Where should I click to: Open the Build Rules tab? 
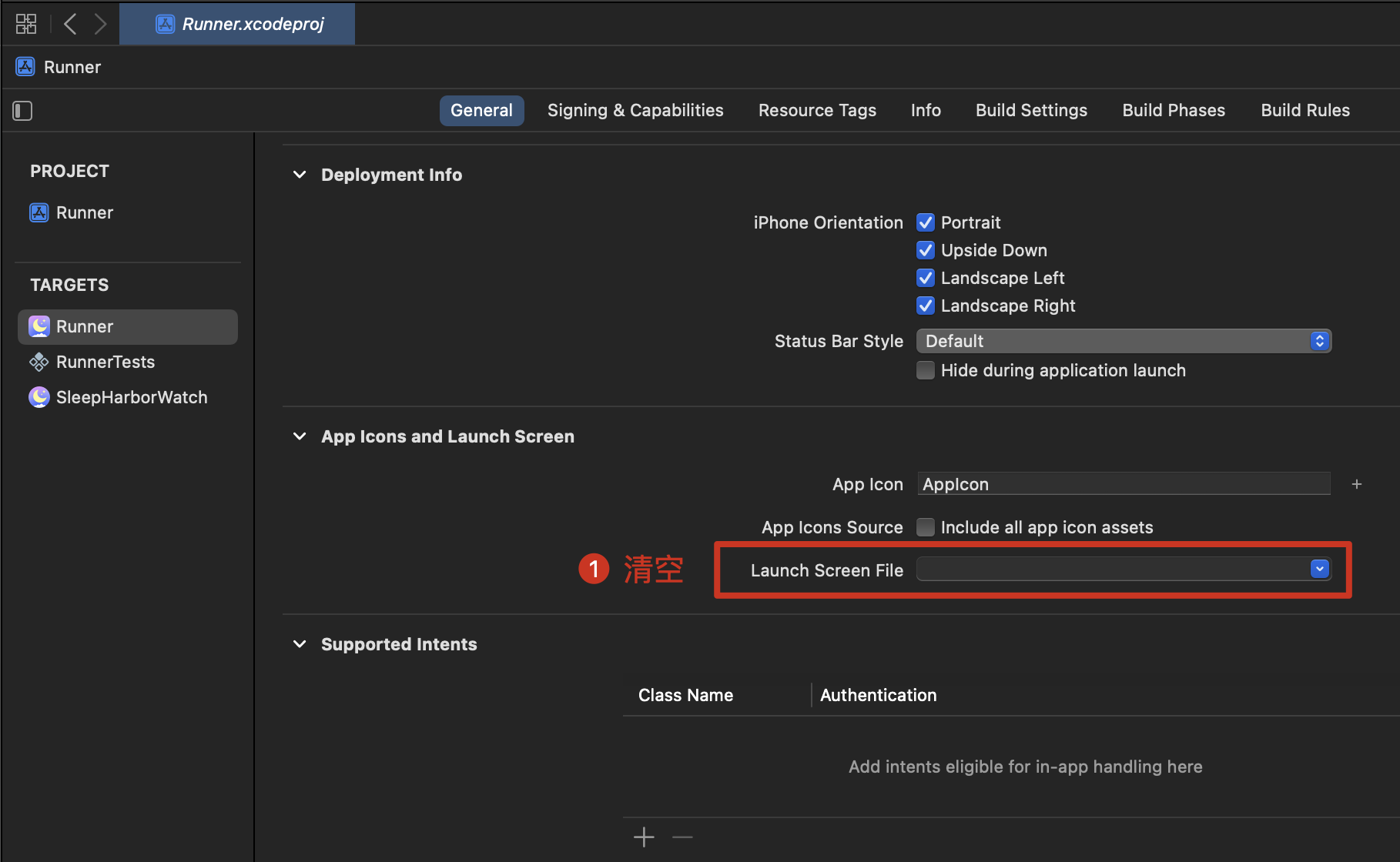[x=1305, y=110]
